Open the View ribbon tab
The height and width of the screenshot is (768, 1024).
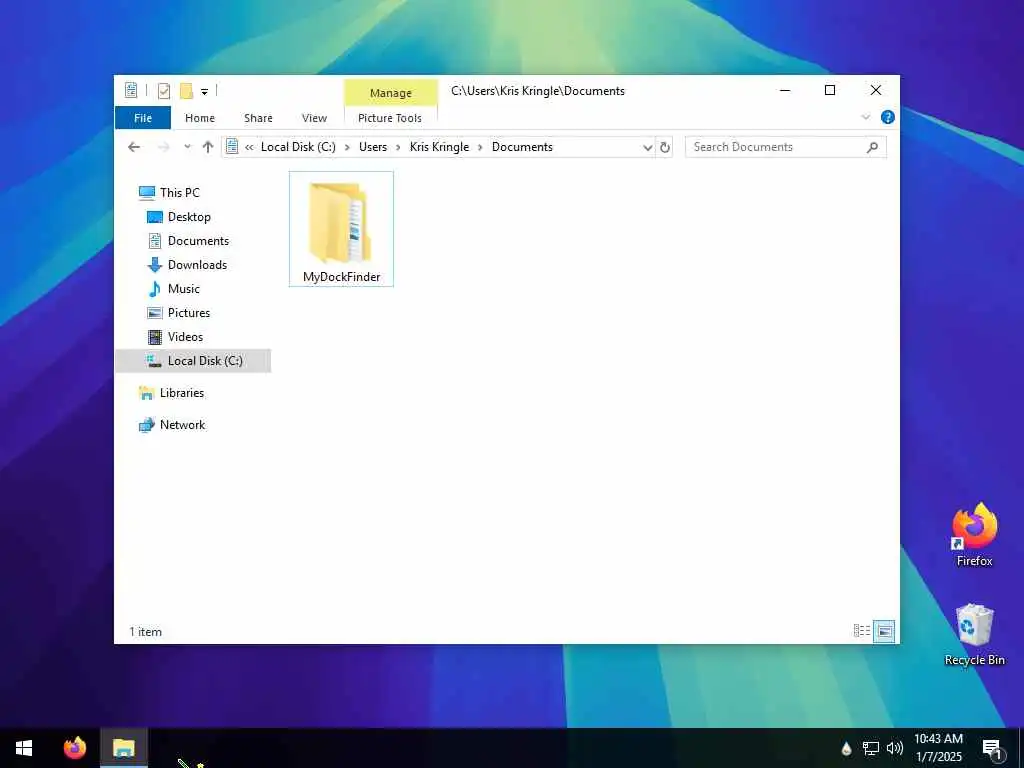pos(314,118)
